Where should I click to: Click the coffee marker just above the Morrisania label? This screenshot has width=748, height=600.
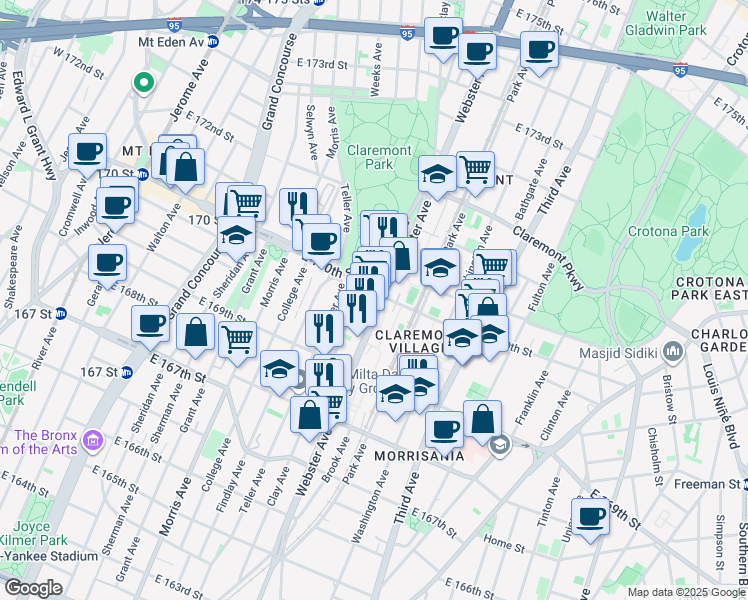point(444,431)
